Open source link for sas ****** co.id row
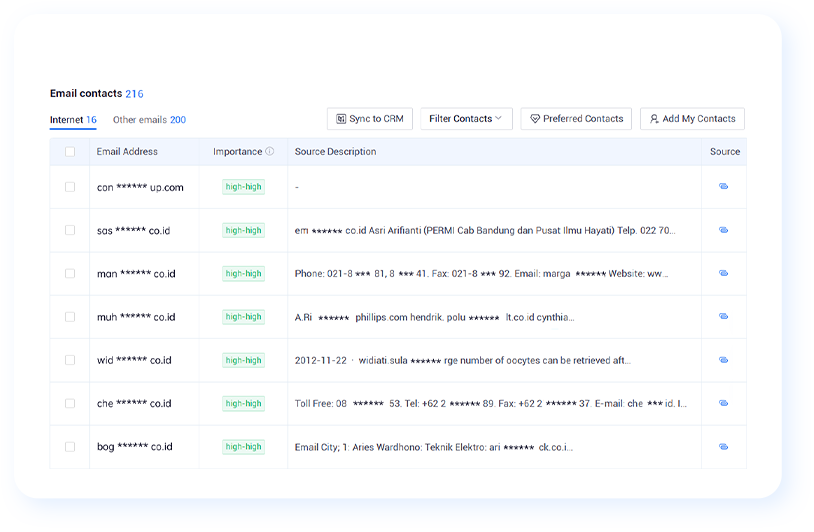Image resolution: width=814 pixels, height=532 pixels. 723,230
